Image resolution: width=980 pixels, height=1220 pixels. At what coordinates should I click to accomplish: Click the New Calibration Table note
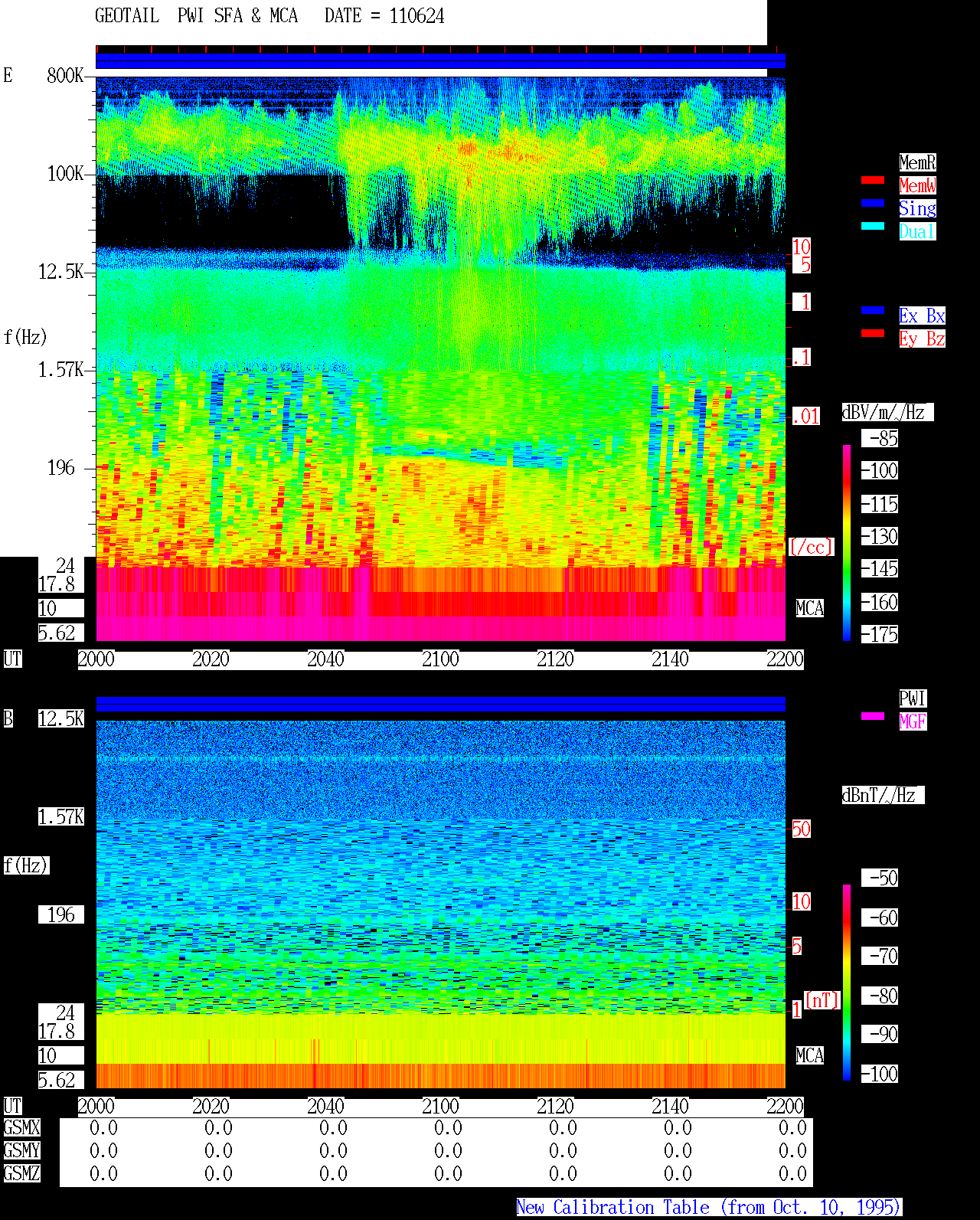point(709,1208)
